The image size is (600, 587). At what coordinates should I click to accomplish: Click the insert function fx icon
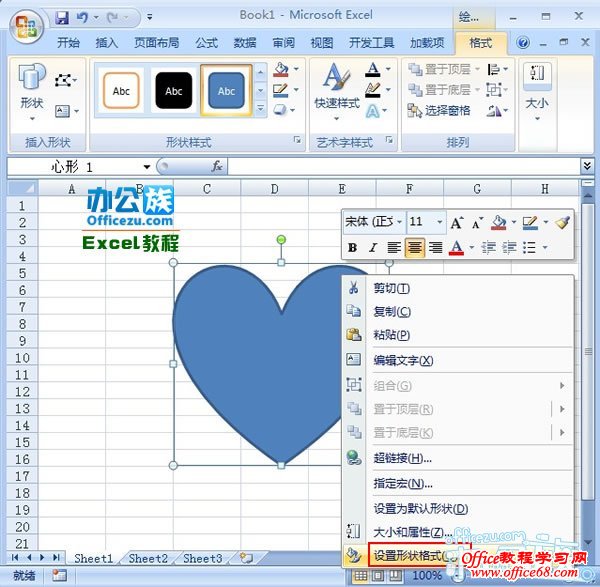coord(217,166)
